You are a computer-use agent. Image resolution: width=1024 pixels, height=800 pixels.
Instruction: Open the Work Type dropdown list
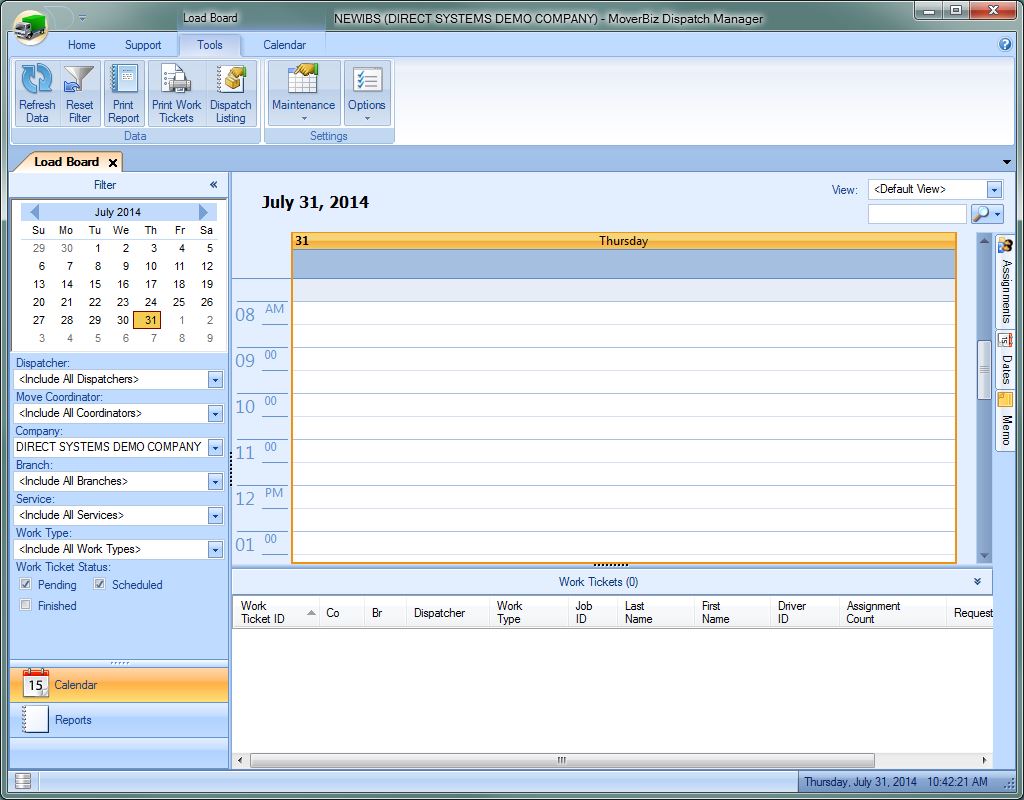point(215,550)
